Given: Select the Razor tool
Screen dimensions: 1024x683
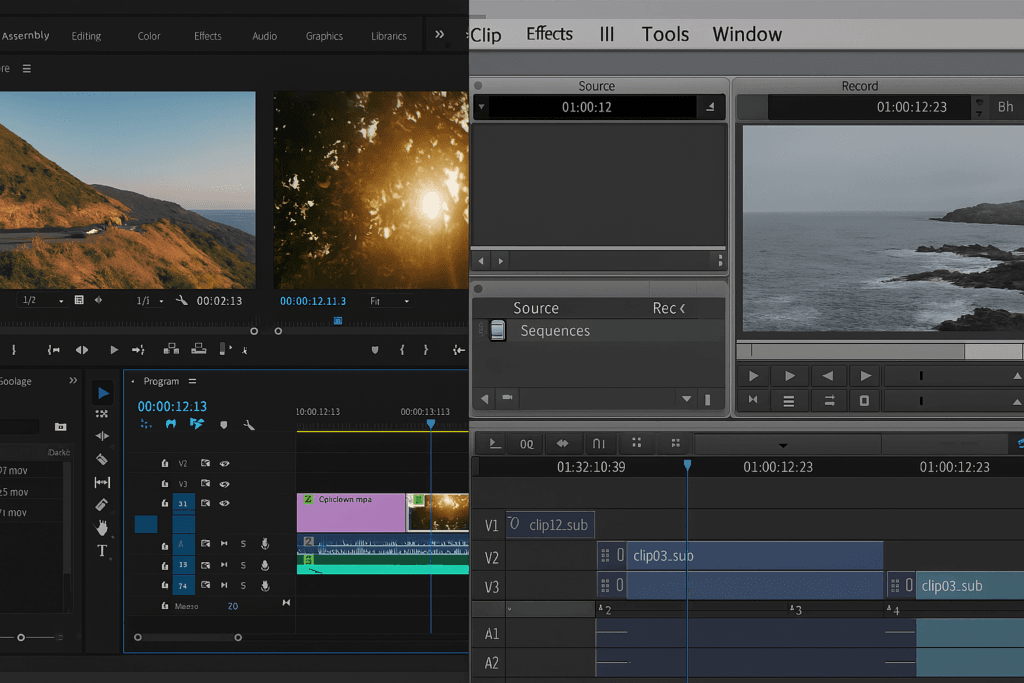Looking at the screenshot, I should [103, 457].
